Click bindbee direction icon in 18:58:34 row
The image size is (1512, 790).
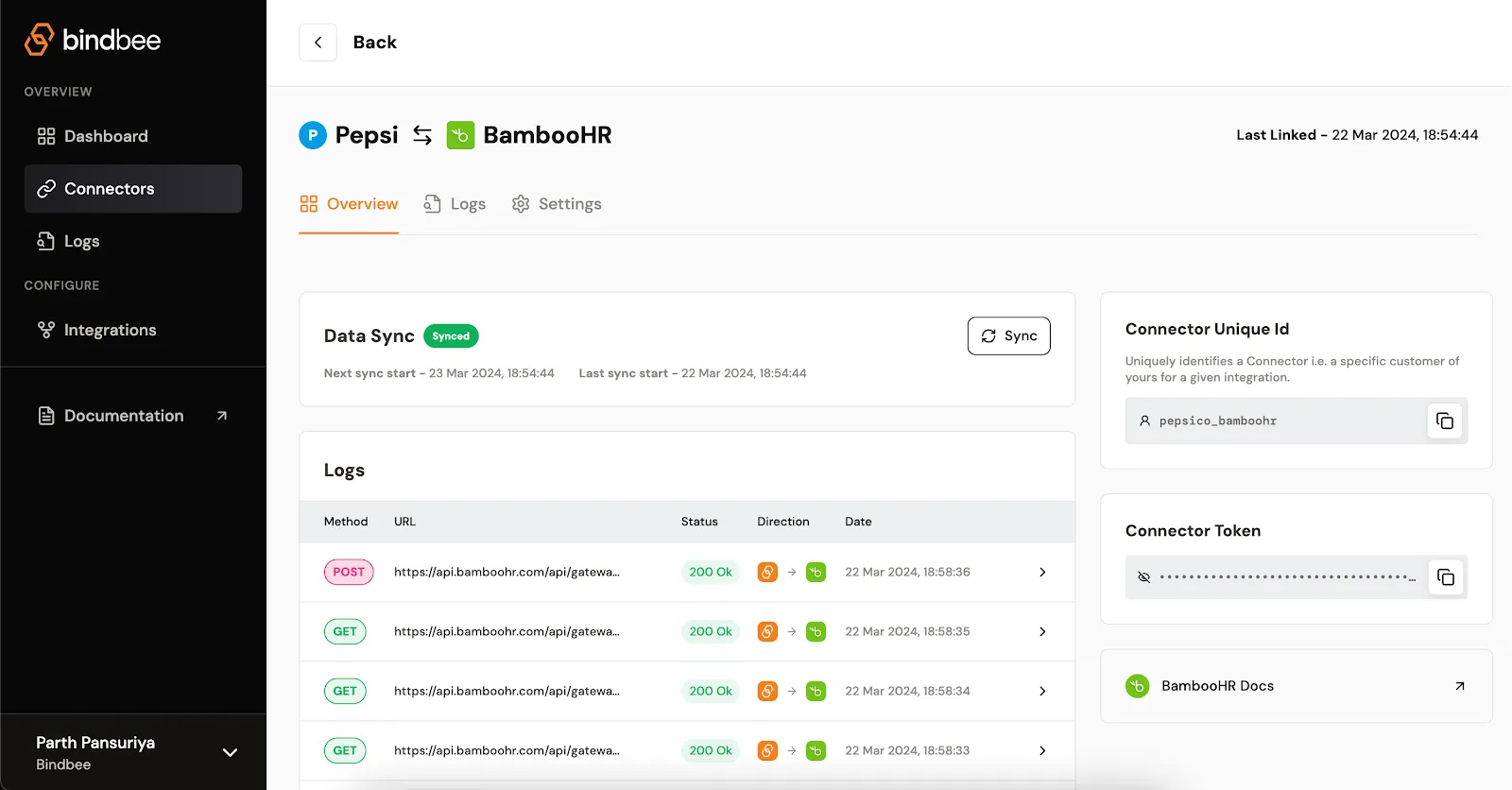coord(767,691)
